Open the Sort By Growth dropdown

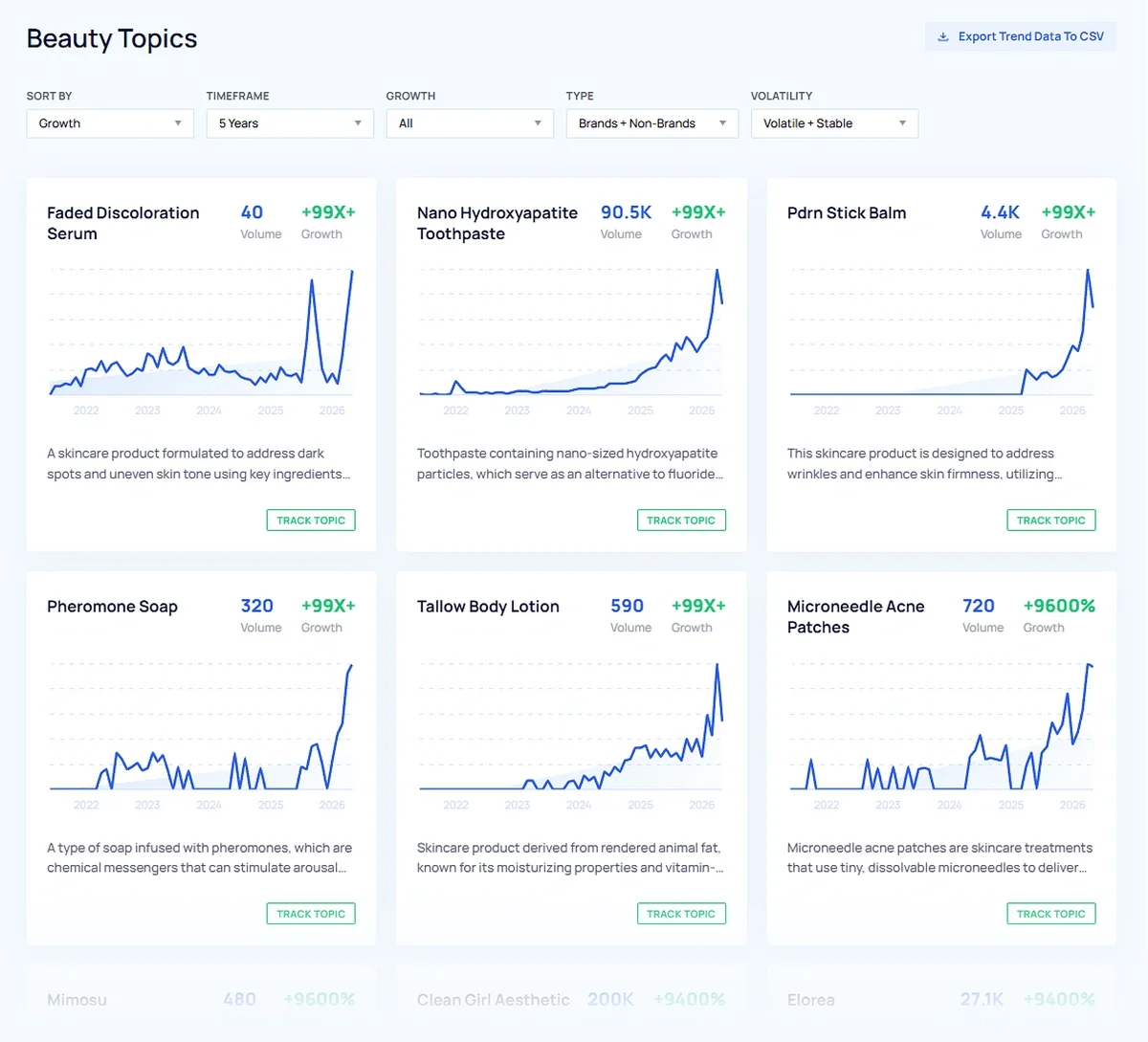(110, 123)
